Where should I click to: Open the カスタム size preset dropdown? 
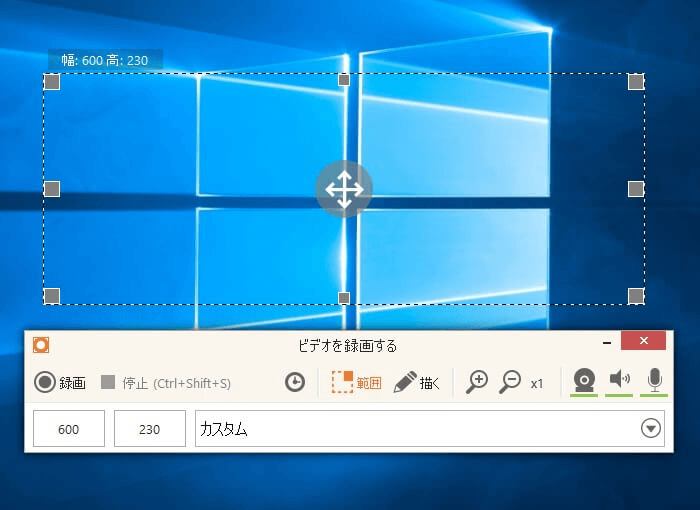429,429
